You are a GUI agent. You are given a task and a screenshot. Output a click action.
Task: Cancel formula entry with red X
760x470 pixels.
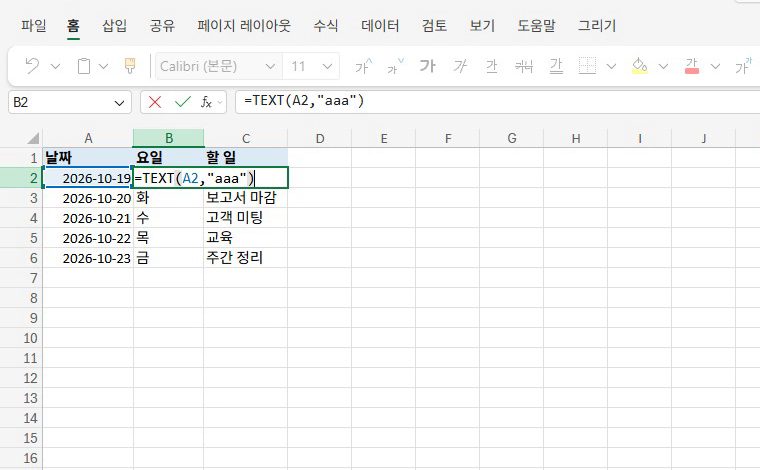(155, 102)
